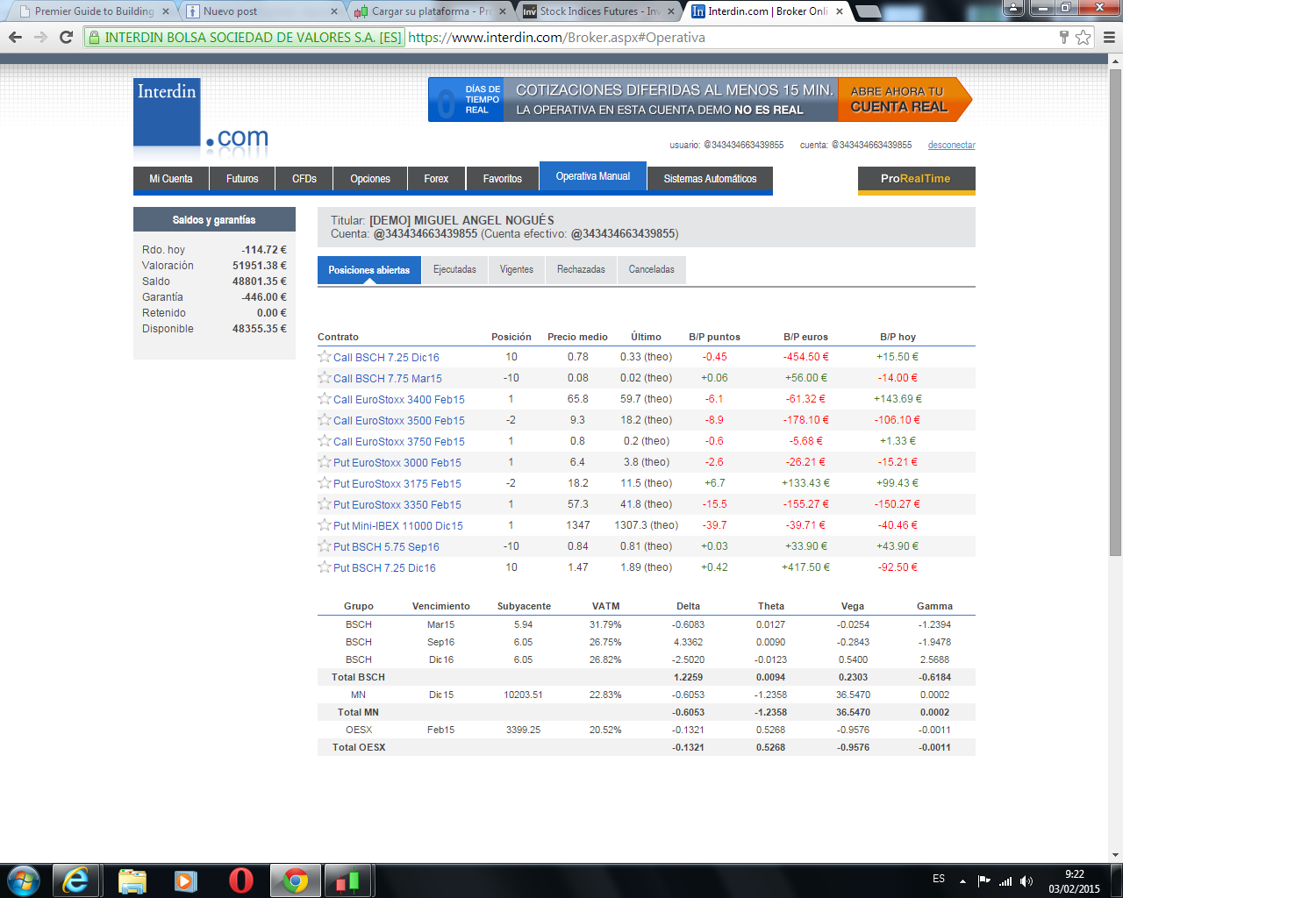
Task: Select the Operativa Manual menu tab
Action: (x=593, y=176)
